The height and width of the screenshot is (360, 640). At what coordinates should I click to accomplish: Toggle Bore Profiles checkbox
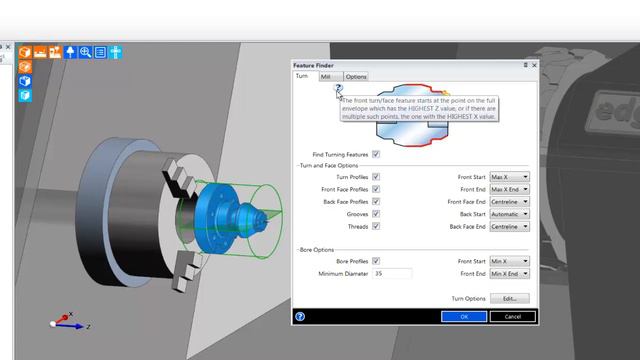[x=376, y=261]
